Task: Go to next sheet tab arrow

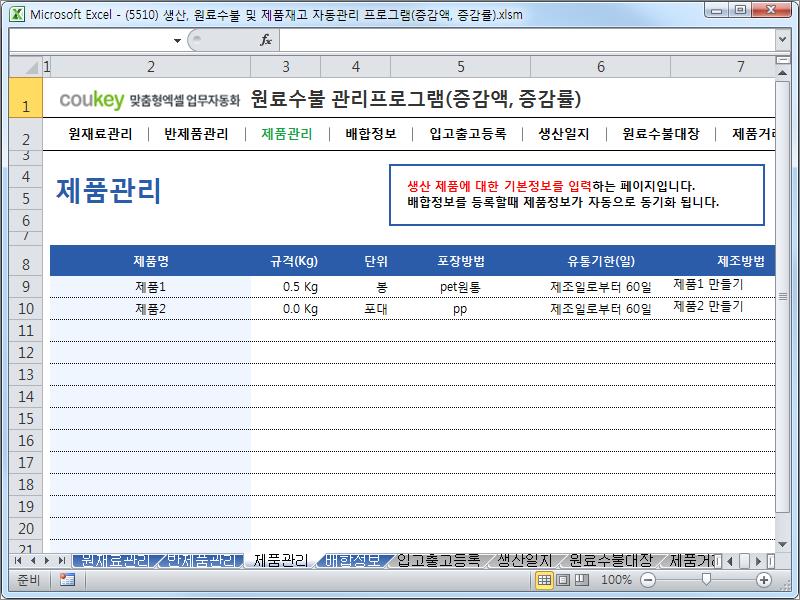Action: click(x=47, y=560)
